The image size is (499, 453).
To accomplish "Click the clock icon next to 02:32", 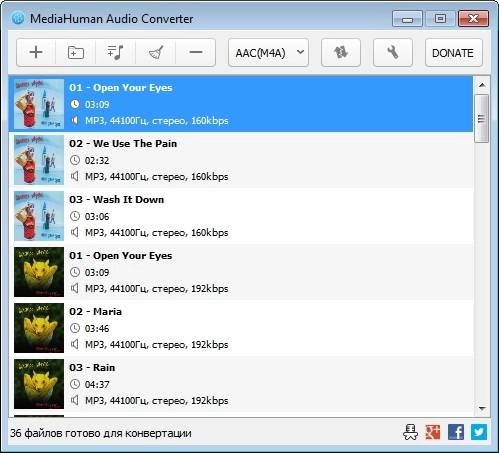I will coord(75,160).
